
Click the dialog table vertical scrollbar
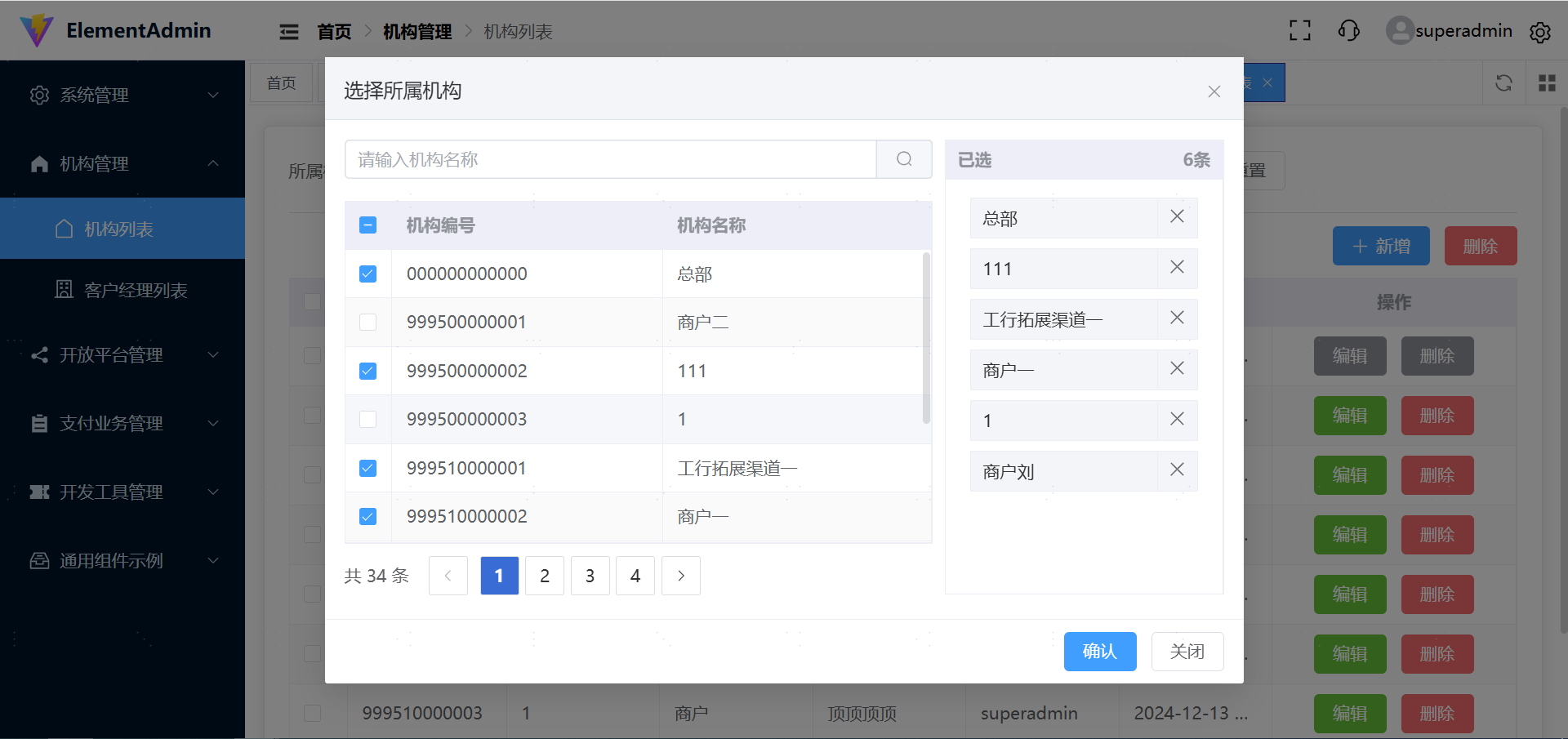pyautogui.click(x=926, y=338)
